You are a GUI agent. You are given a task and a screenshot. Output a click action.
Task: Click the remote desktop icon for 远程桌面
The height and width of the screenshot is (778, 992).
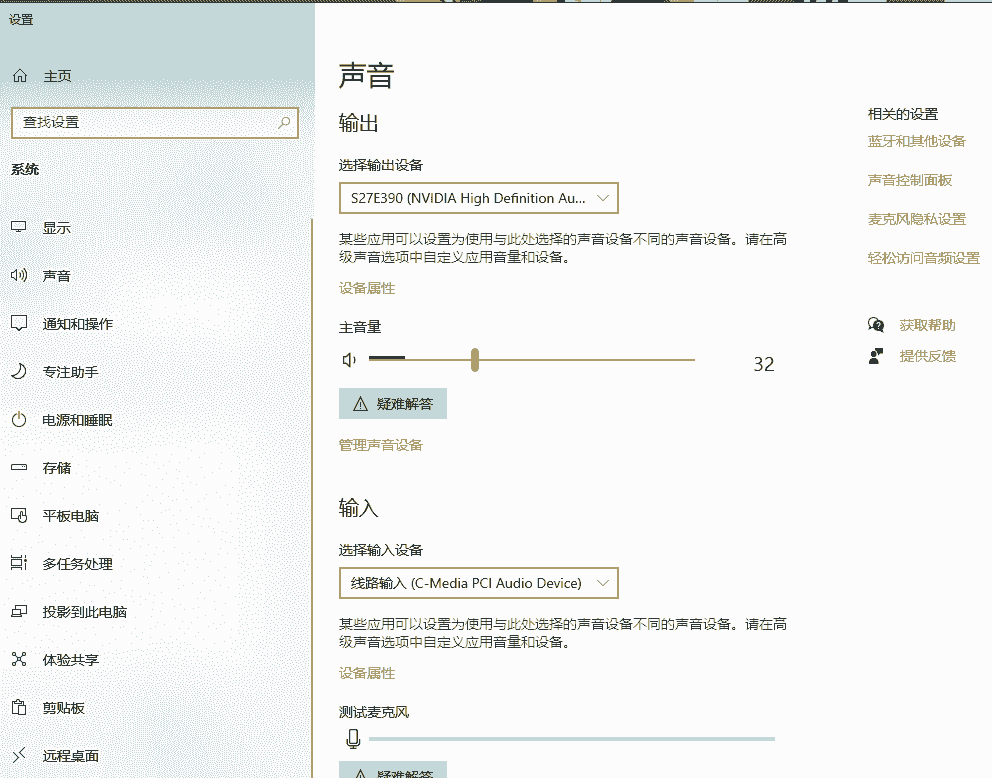(19, 755)
